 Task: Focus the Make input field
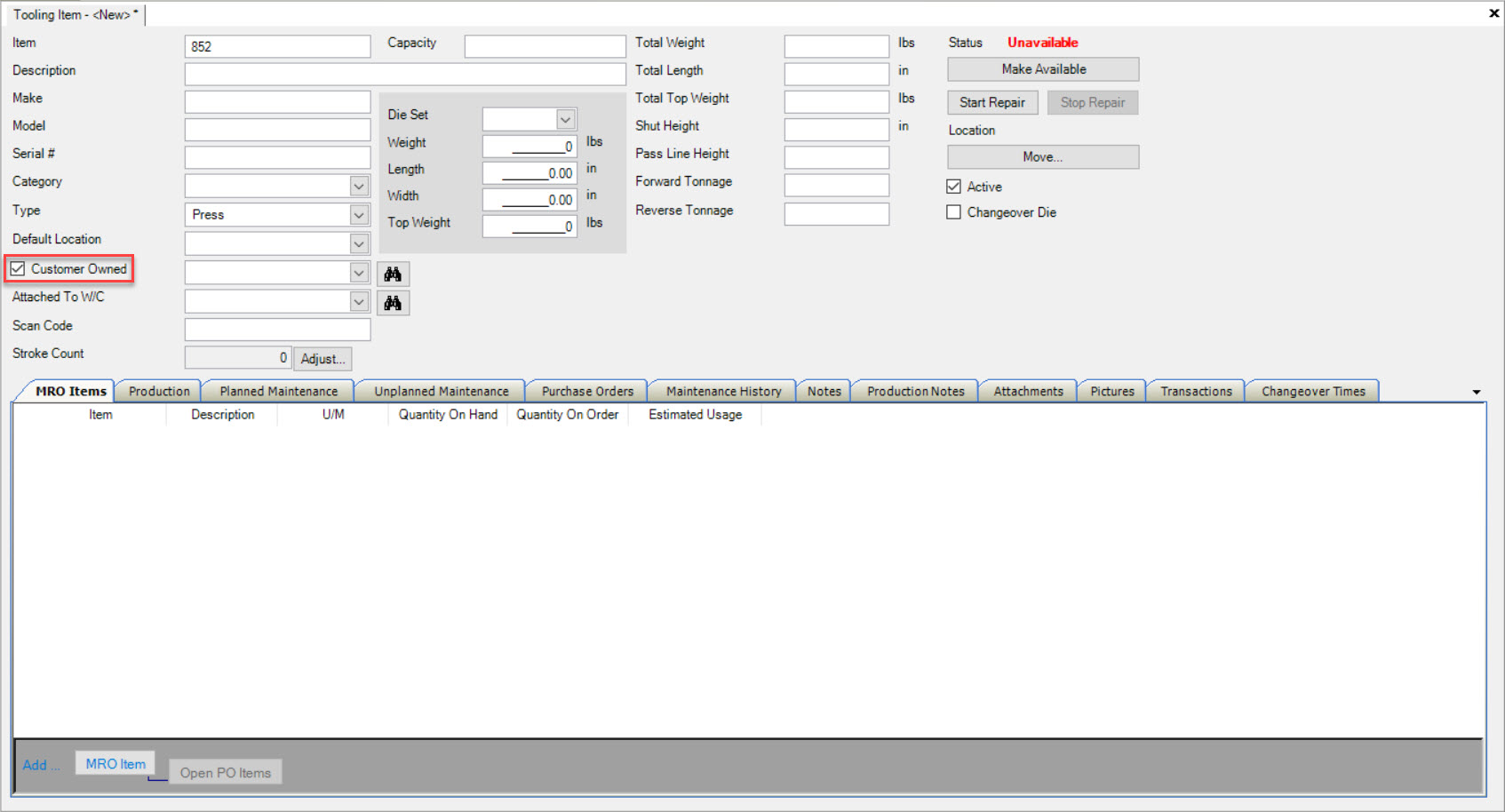277,102
